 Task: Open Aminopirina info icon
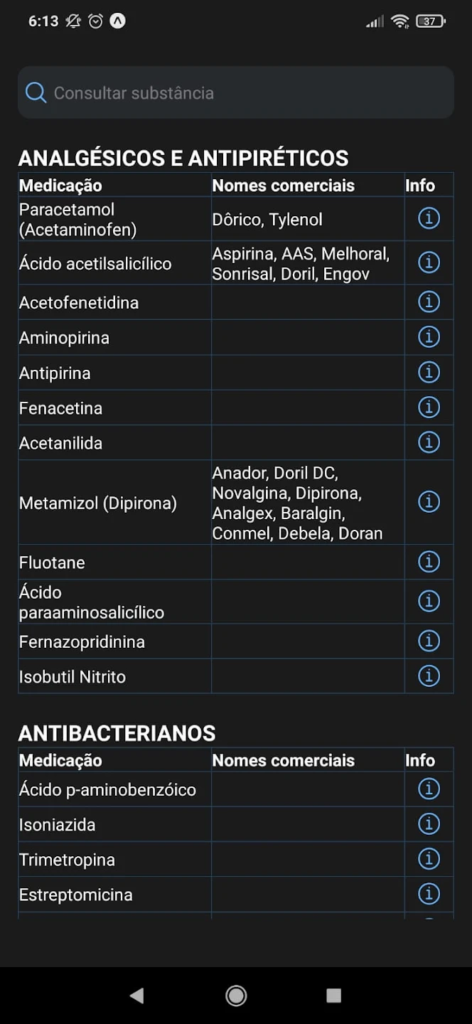429,338
